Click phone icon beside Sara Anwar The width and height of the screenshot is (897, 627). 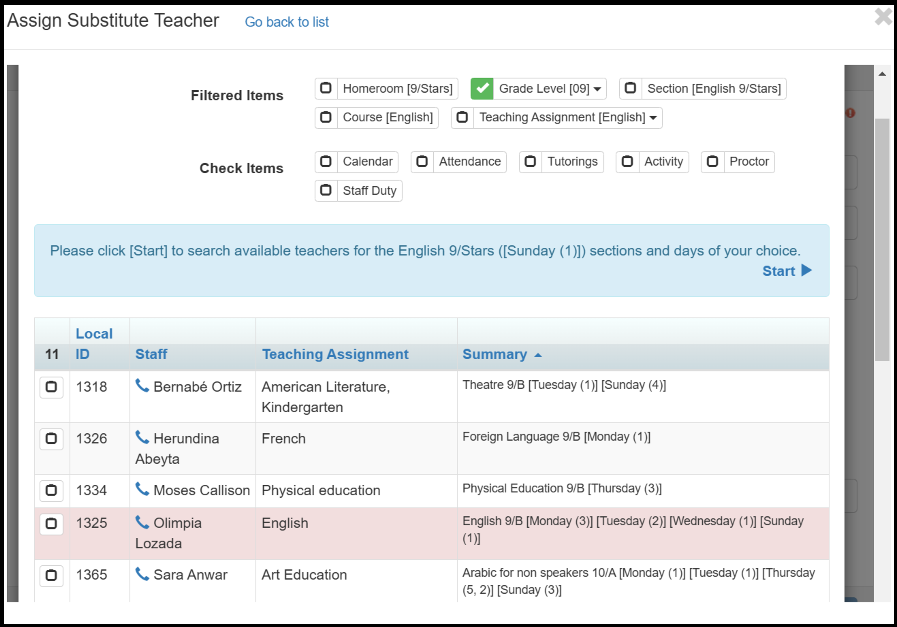coord(142,575)
